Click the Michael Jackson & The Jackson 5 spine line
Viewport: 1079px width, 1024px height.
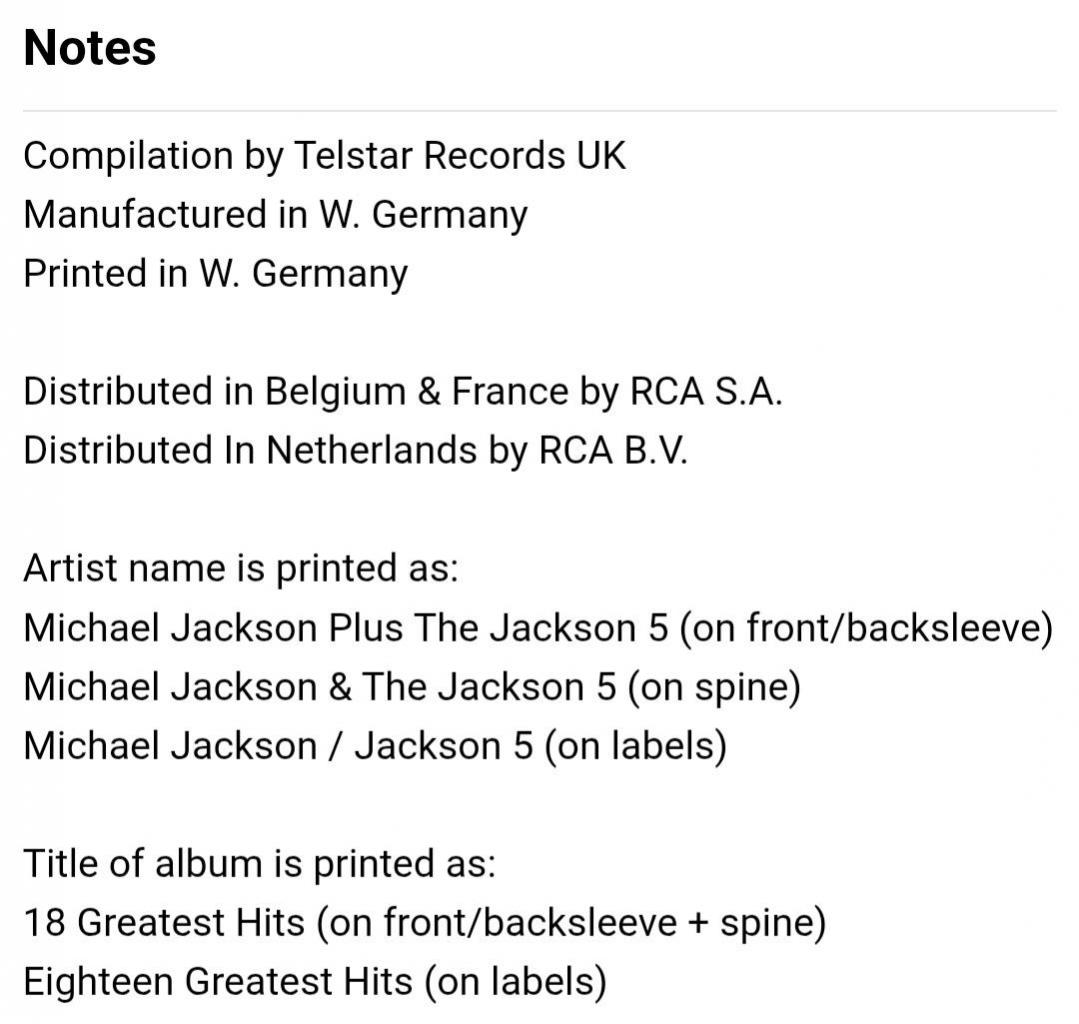(412, 688)
